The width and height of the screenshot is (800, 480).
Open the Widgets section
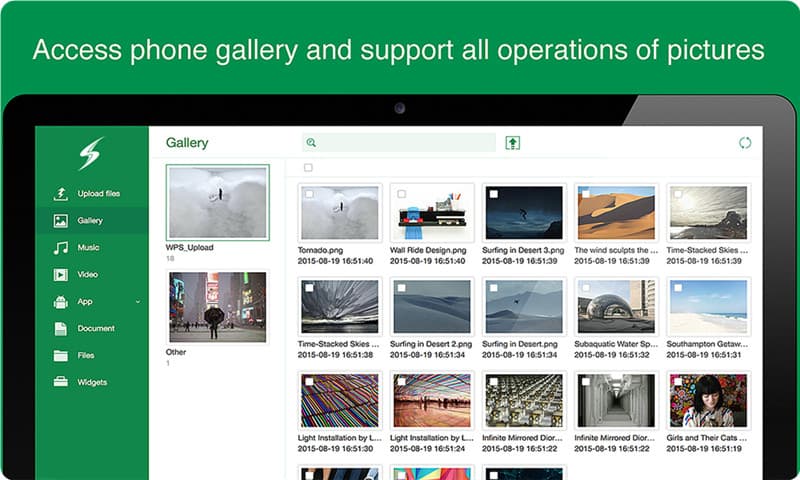pyautogui.click(x=92, y=383)
